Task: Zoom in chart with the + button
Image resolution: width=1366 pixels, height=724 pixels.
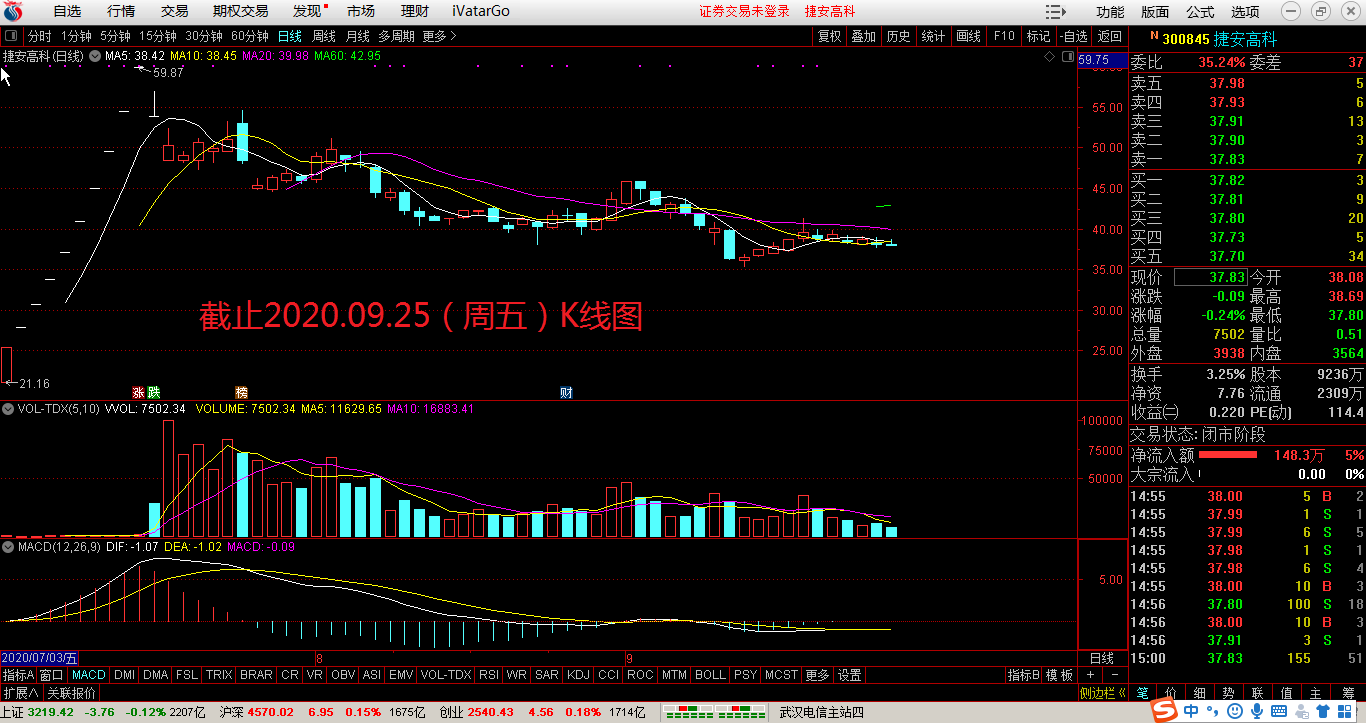Action: pyautogui.click(x=1090, y=675)
